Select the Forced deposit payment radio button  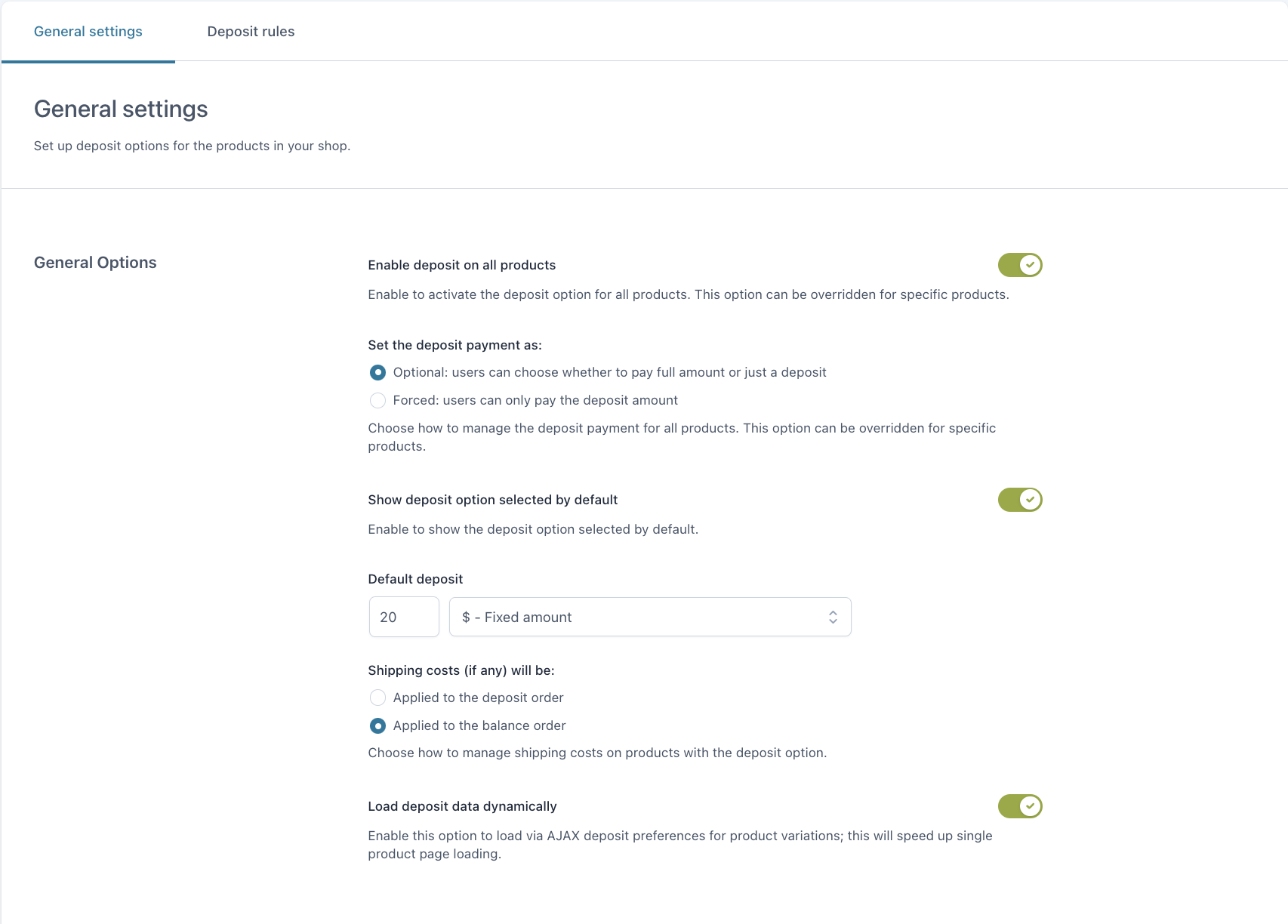pyautogui.click(x=377, y=401)
